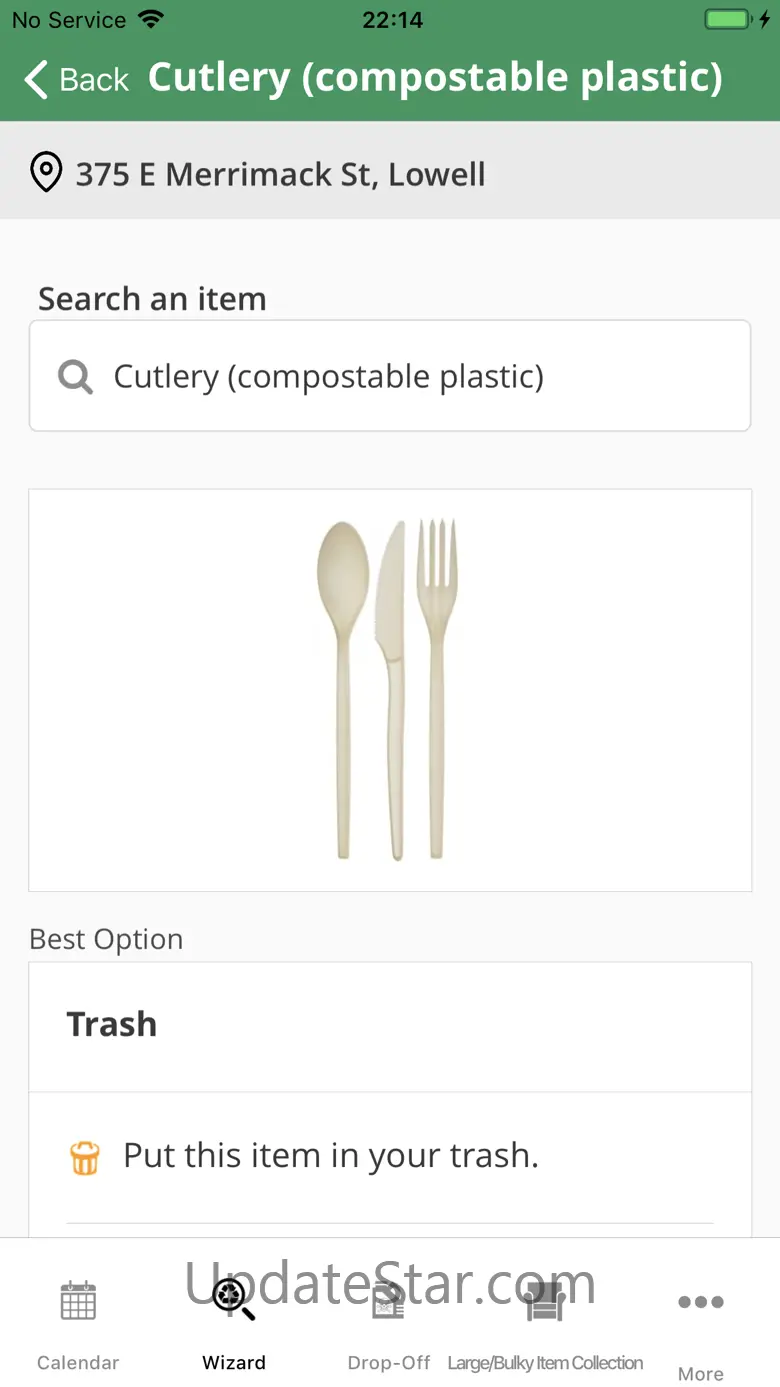The width and height of the screenshot is (780, 1387).
Task: Click the magnifier icon in search box
Action: (75, 377)
